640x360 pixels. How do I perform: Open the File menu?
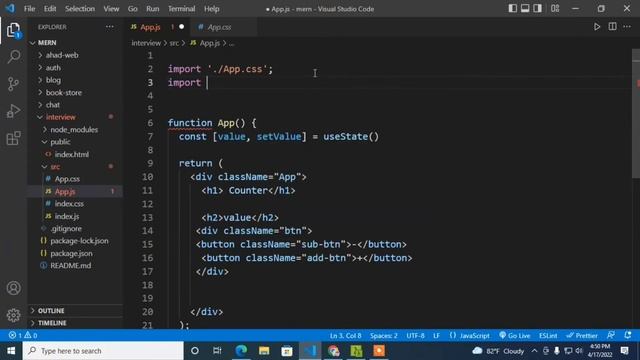point(29,9)
